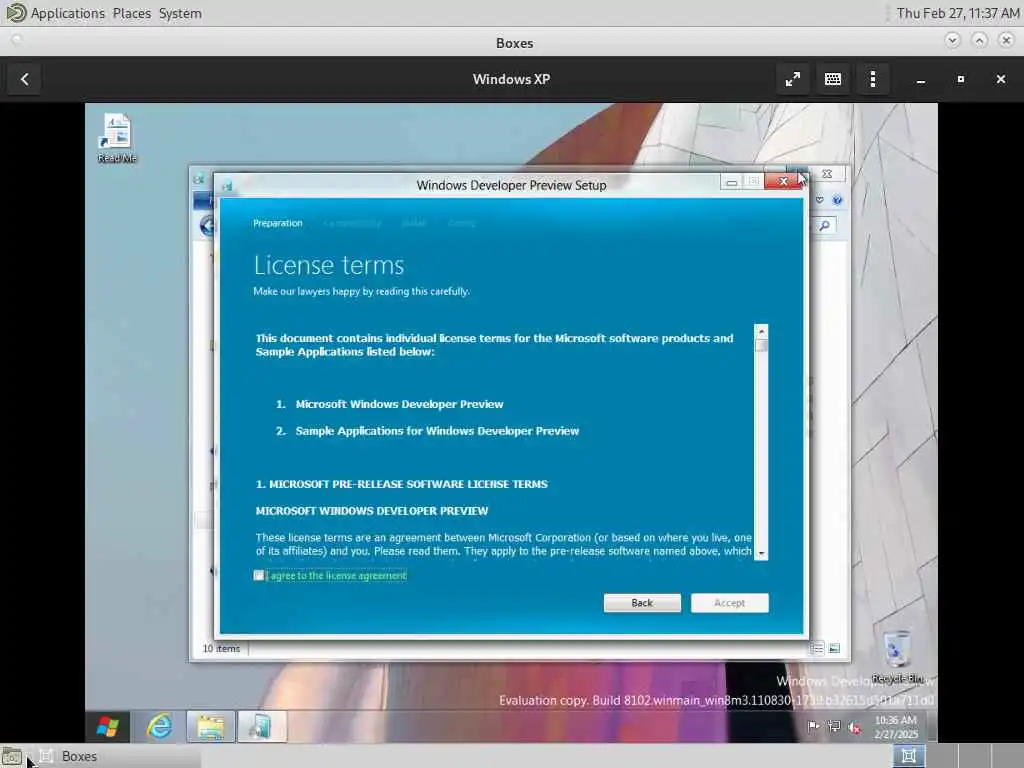Viewport: 1024px width, 768px height.
Task: Open the System menu
Action: point(180,13)
